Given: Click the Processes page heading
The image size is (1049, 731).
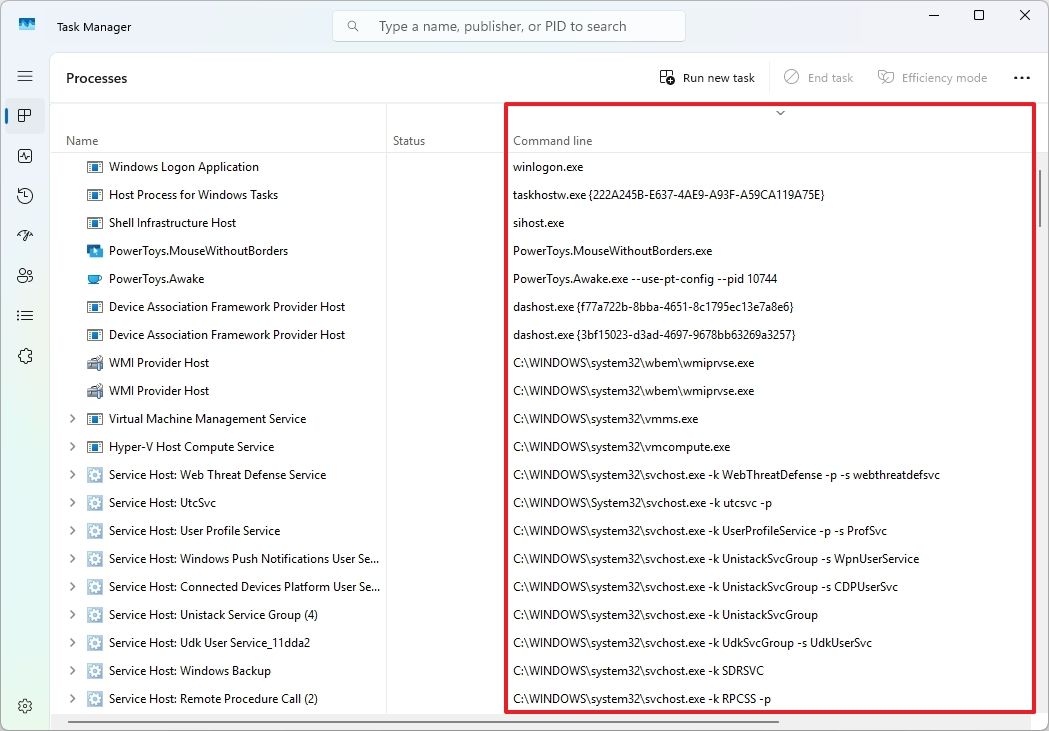Looking at the screenshot, I should tap(96, 77).
